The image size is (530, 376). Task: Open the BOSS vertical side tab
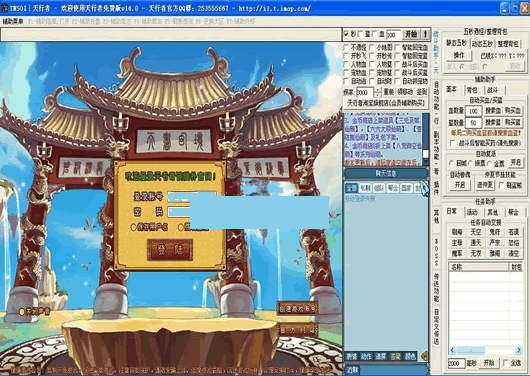pos(436,252)
